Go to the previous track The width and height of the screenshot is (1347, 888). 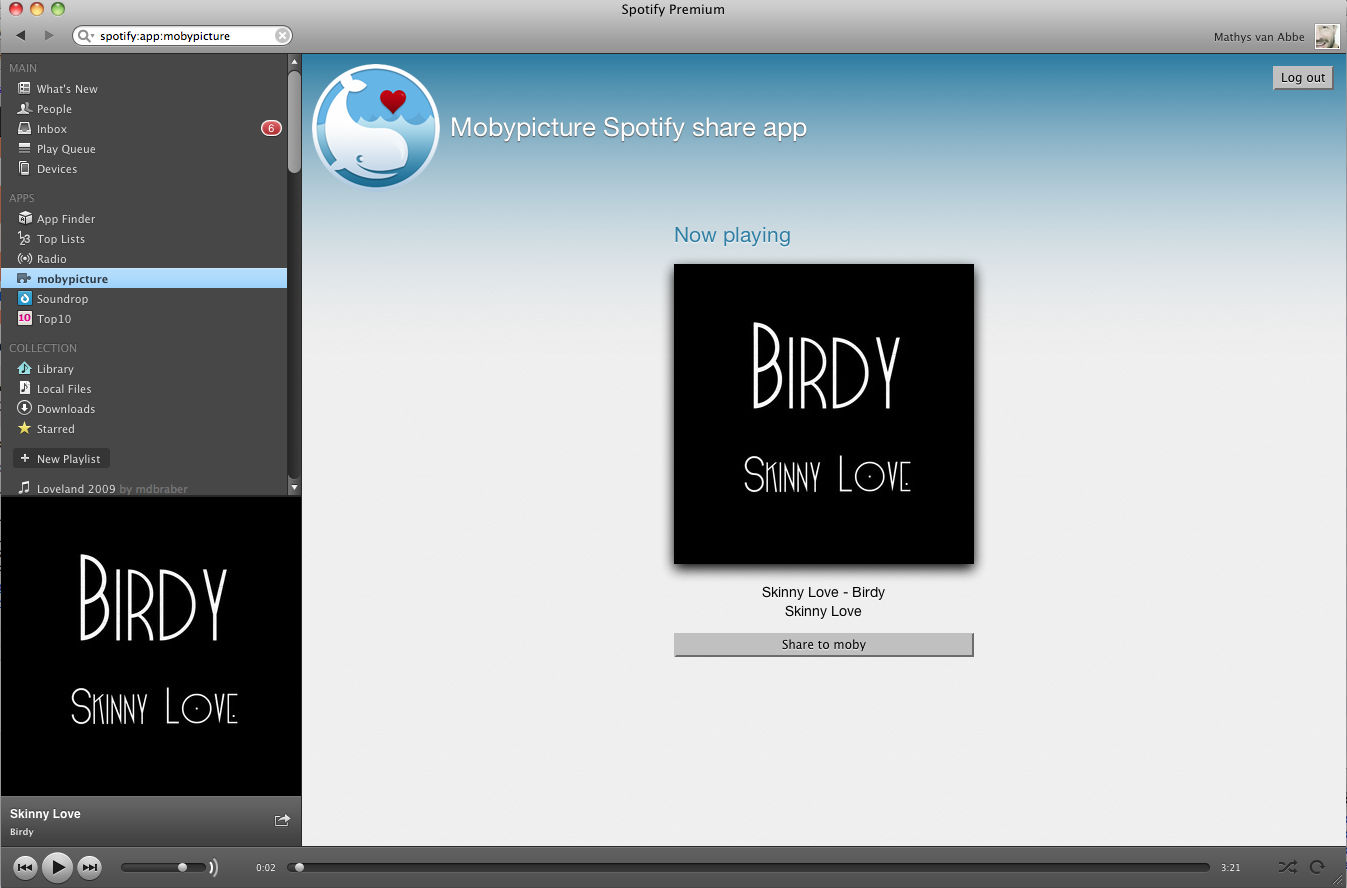coord(26,867)
